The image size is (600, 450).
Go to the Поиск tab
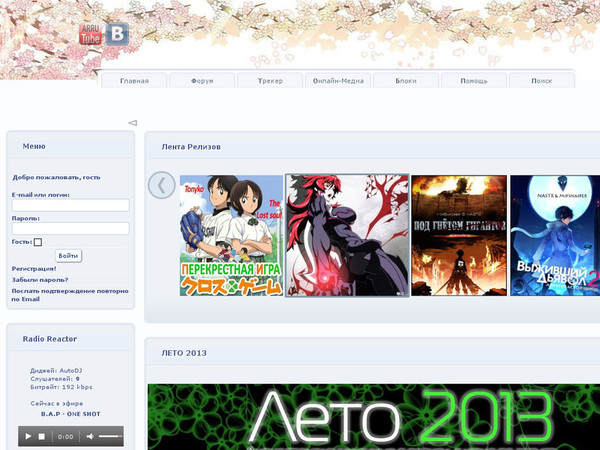pyautogui.click(x=542, y=81)
